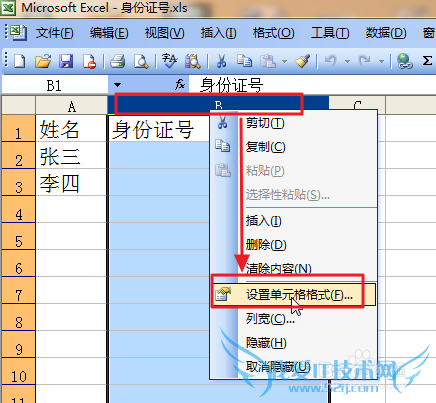This screenshot has height=403, width=436.
Task: Open the 编辑(E) menu
Action: click(x=109, y=33)
